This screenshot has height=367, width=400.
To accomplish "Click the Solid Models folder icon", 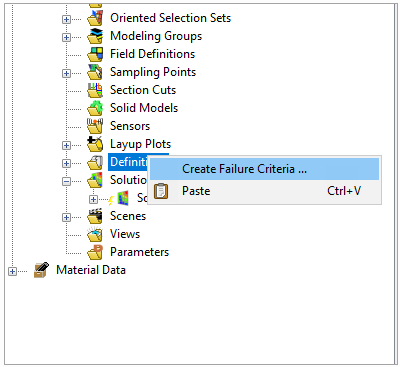I will click(x=95, y=108).
